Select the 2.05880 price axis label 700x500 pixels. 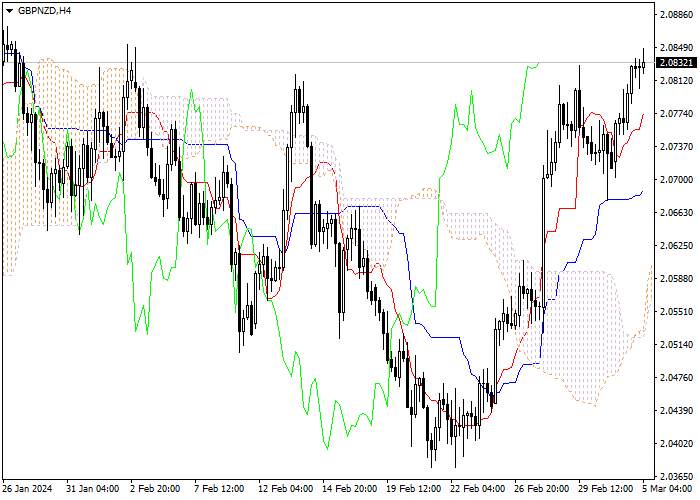(677, 279)
